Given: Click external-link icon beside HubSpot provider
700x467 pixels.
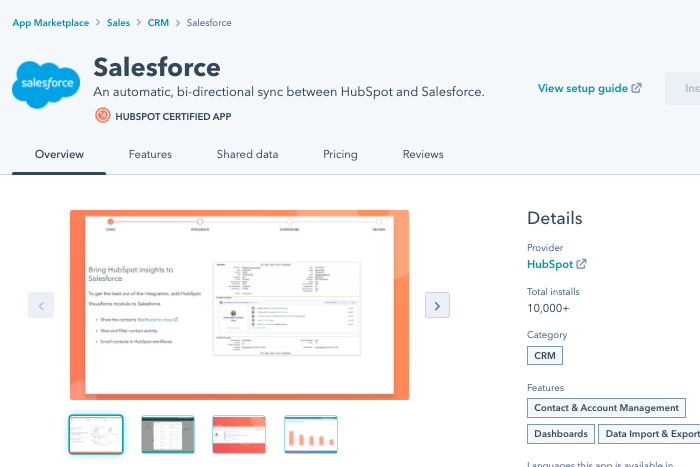Looking at the screenshot, I should click(581, 264).
